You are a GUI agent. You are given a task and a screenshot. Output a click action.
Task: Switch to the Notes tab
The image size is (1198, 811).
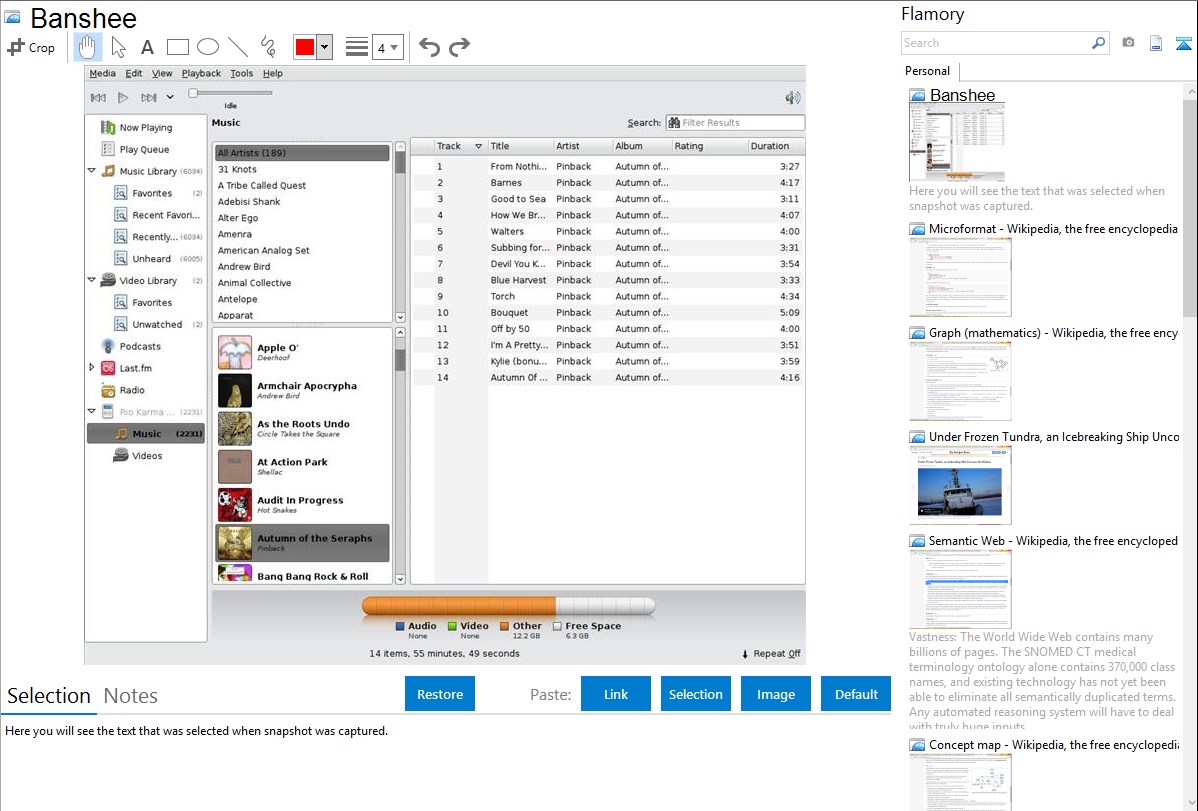131,696
